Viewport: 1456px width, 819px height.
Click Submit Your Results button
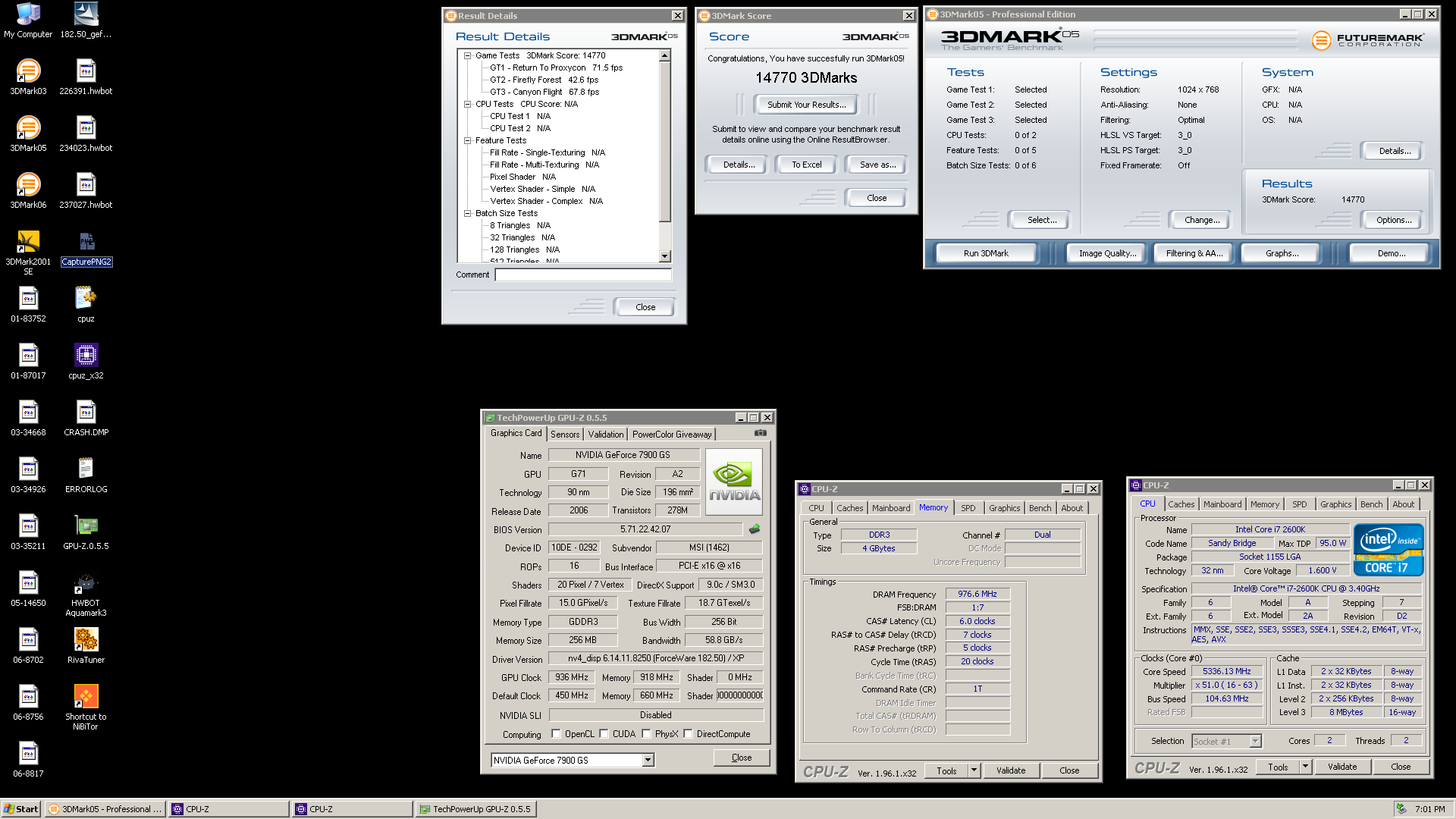(806, 105)
